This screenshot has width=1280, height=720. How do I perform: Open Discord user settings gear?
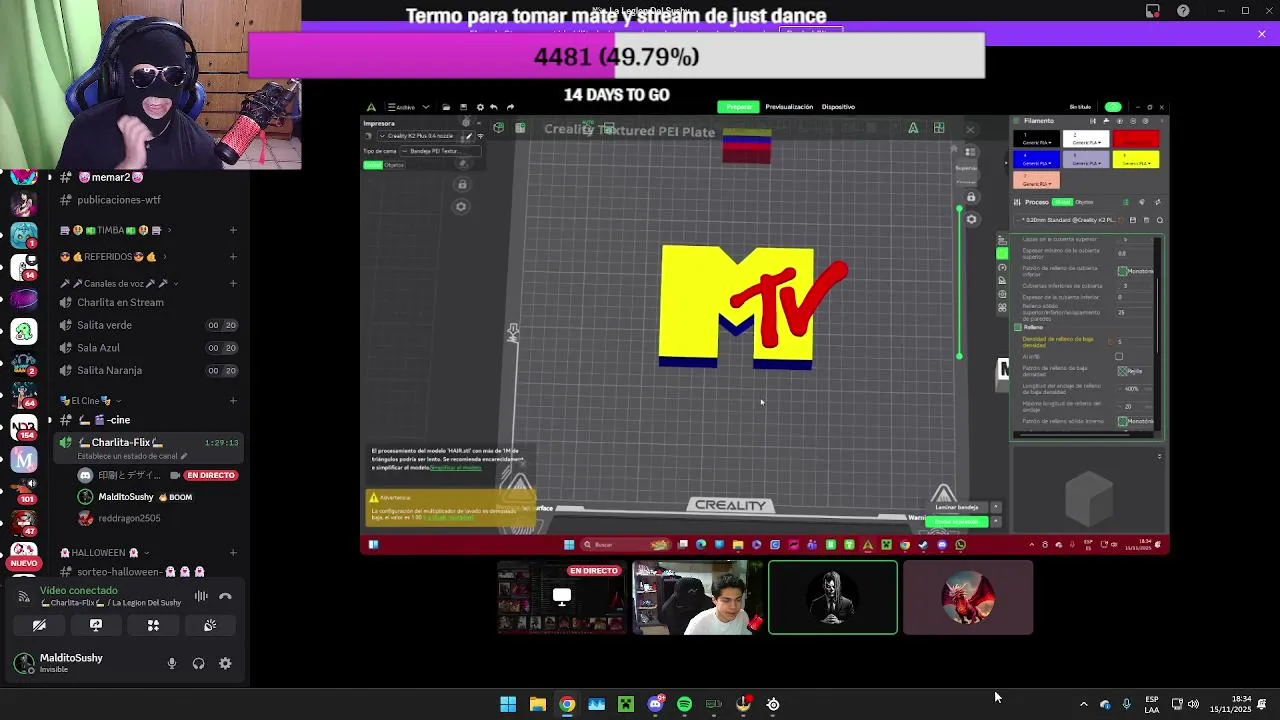point(225,663)
